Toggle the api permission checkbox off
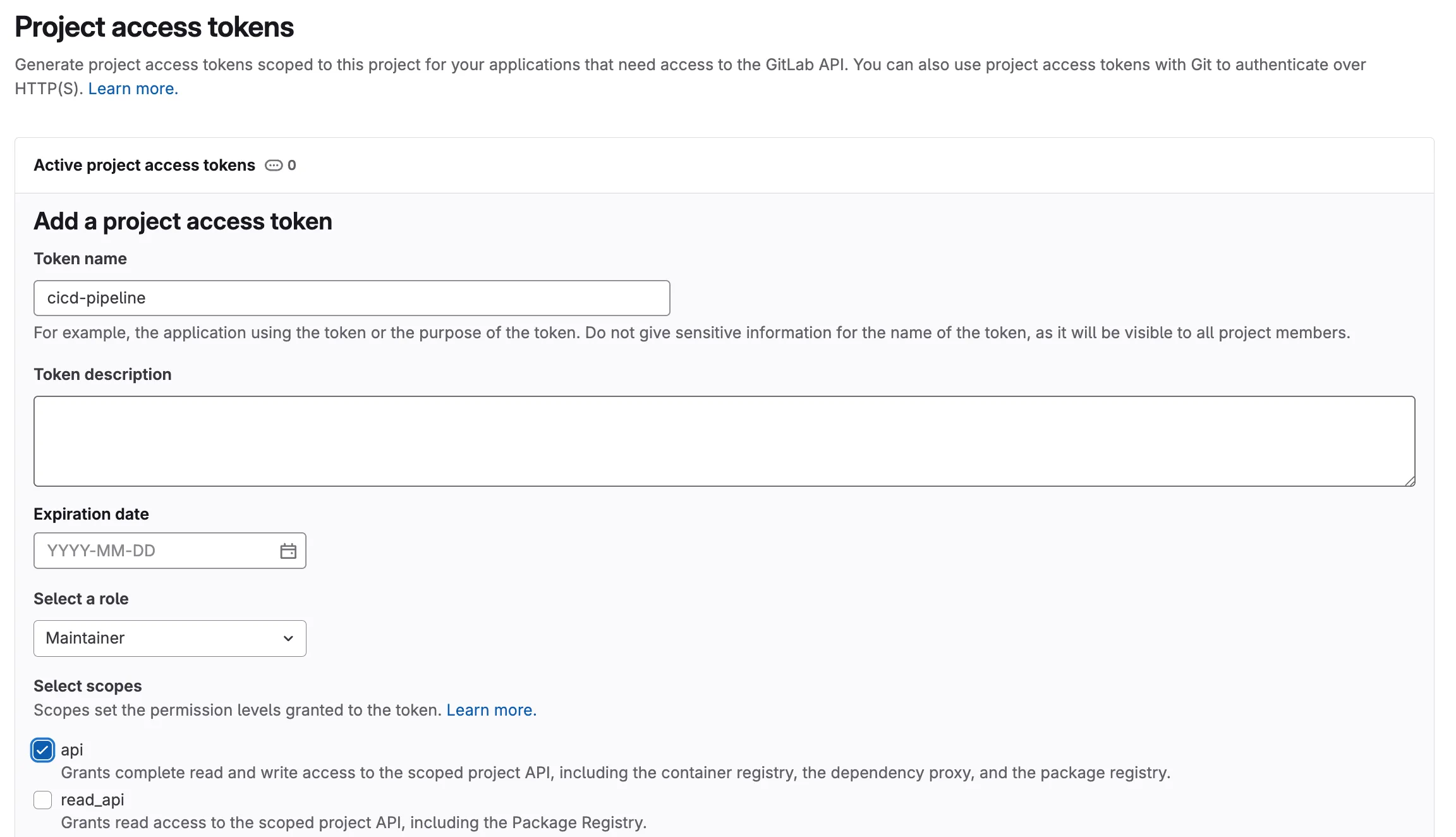1456x837 pixels. click(42, 750)
